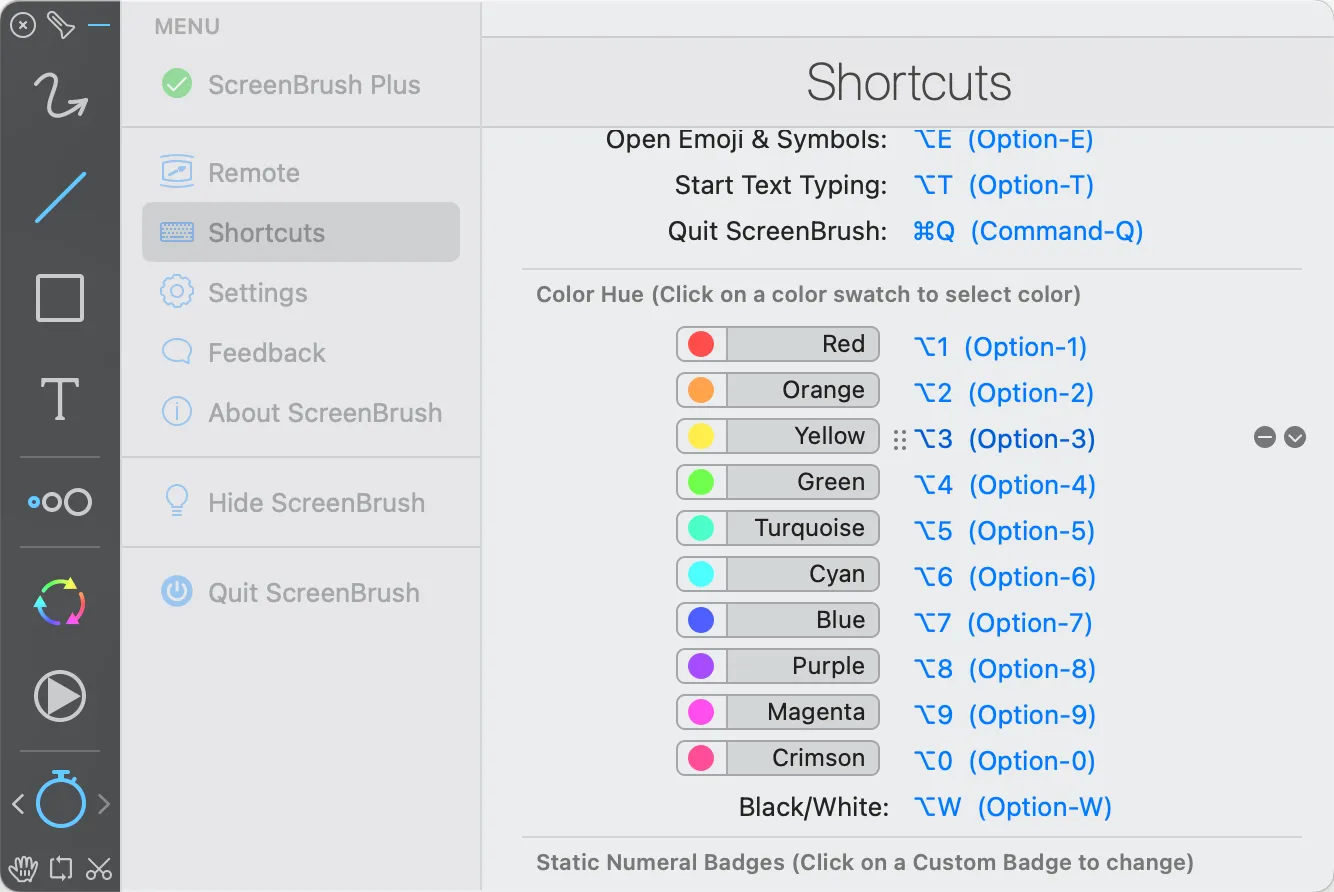The width and height of the screenshot is (1334, 892).
Task: Click the scissors icon
Action: coord(99,868)
